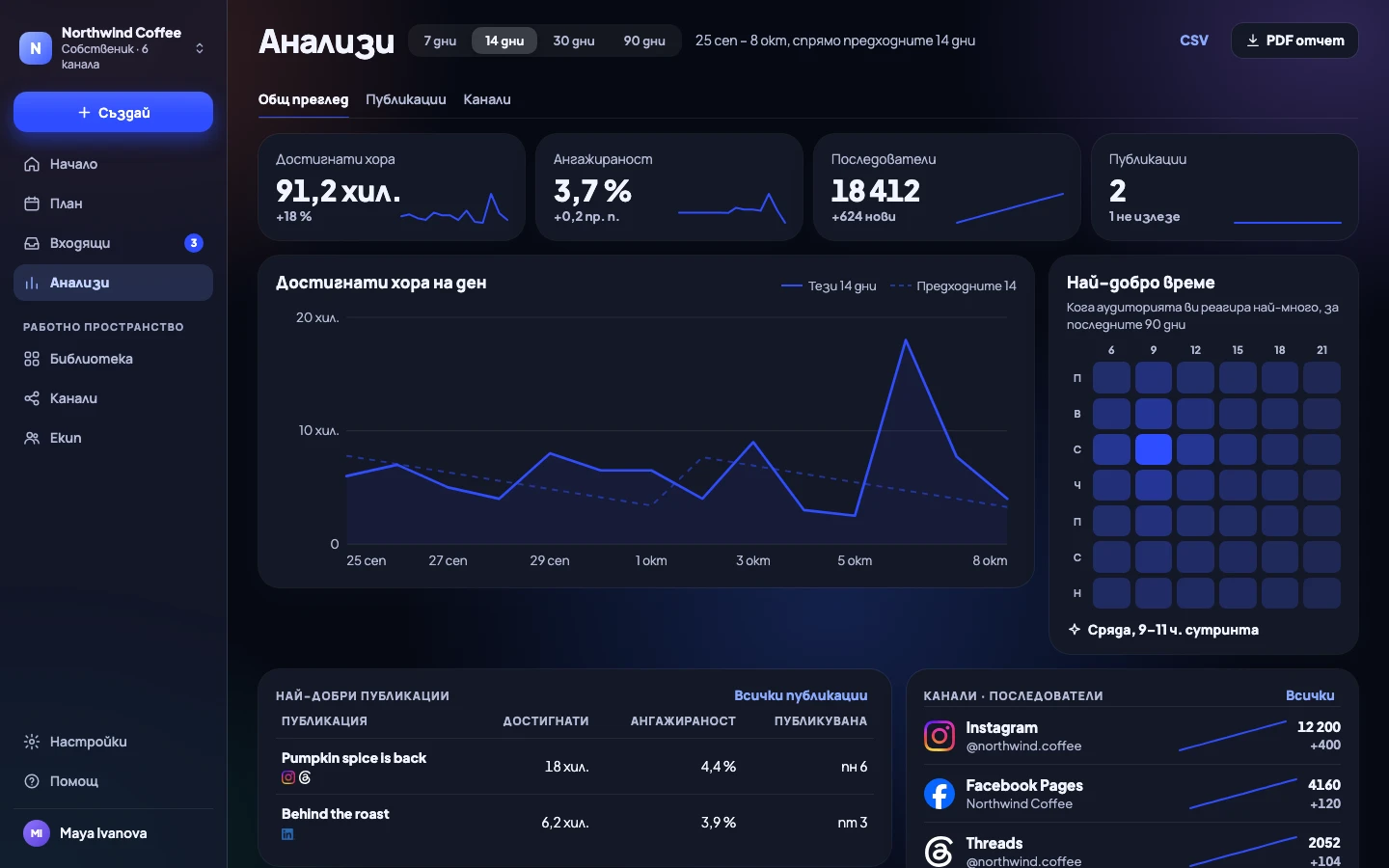
Task: Switch to the Канали tab under heading
Action: (487, 99)
